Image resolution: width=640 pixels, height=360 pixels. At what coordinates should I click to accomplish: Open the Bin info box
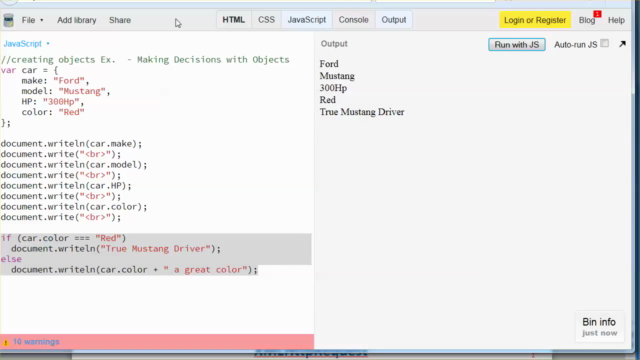point(599,327)
